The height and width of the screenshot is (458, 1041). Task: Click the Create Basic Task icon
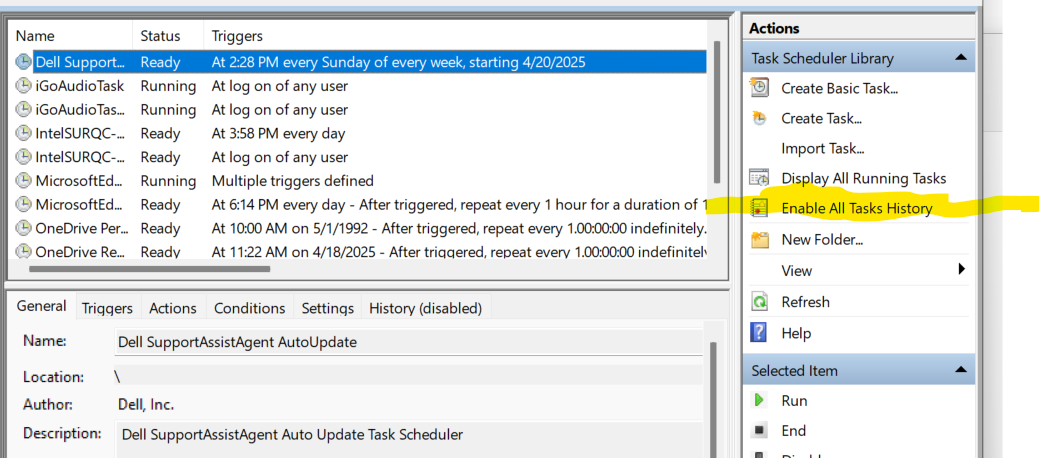[x=760, y=87]
